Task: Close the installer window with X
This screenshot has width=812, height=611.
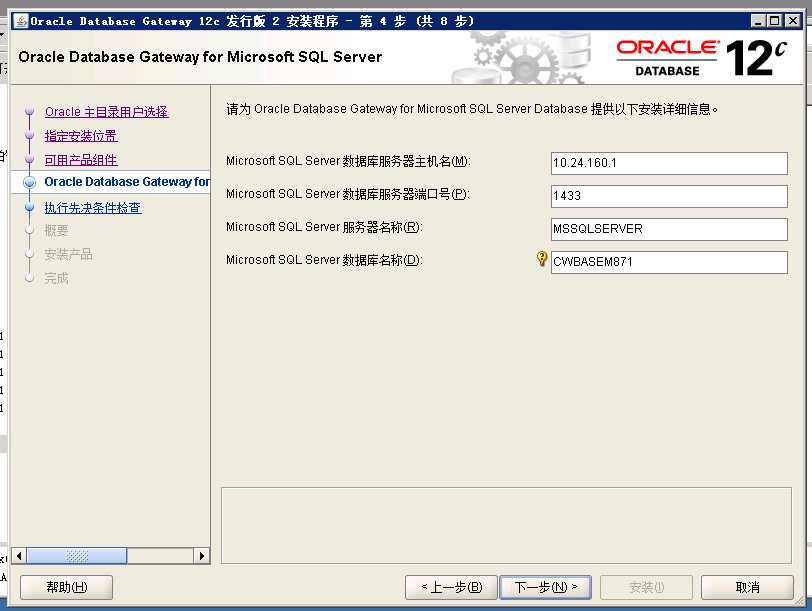Action: pos(793,21)
